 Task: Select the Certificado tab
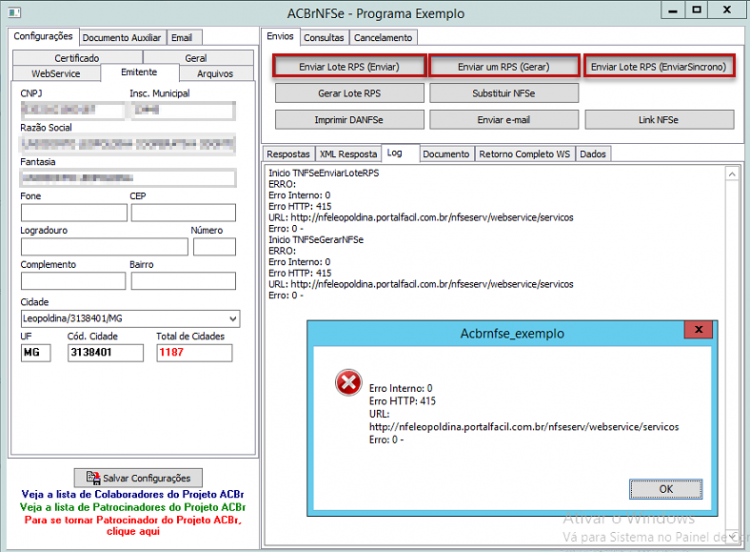click(x=77, y=58)
